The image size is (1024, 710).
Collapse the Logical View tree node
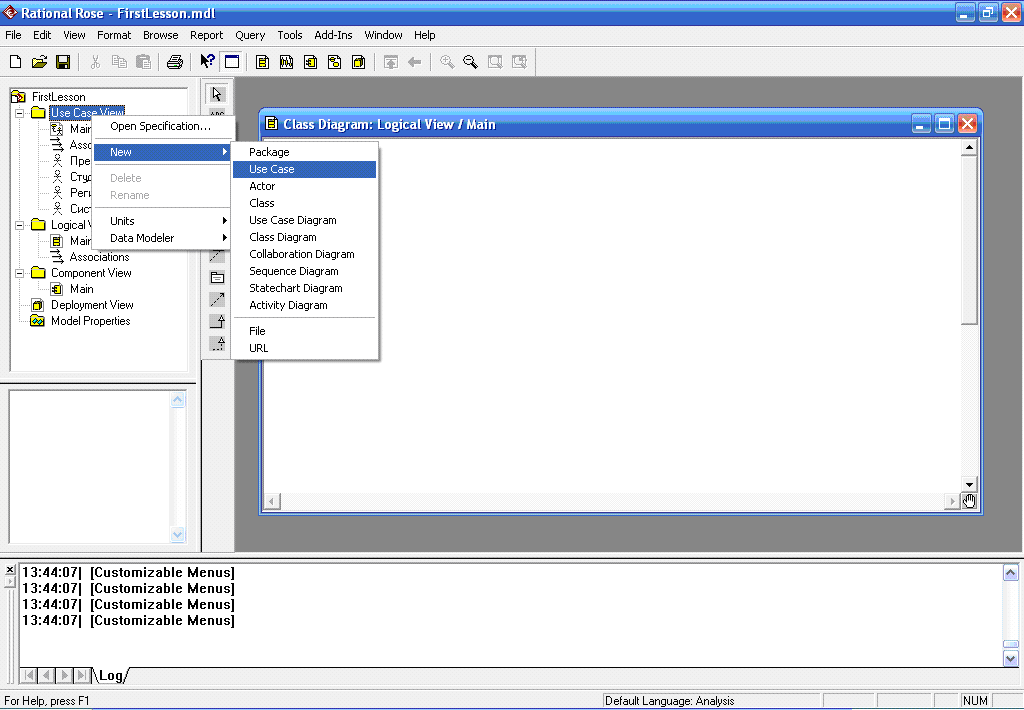(20, 225)
